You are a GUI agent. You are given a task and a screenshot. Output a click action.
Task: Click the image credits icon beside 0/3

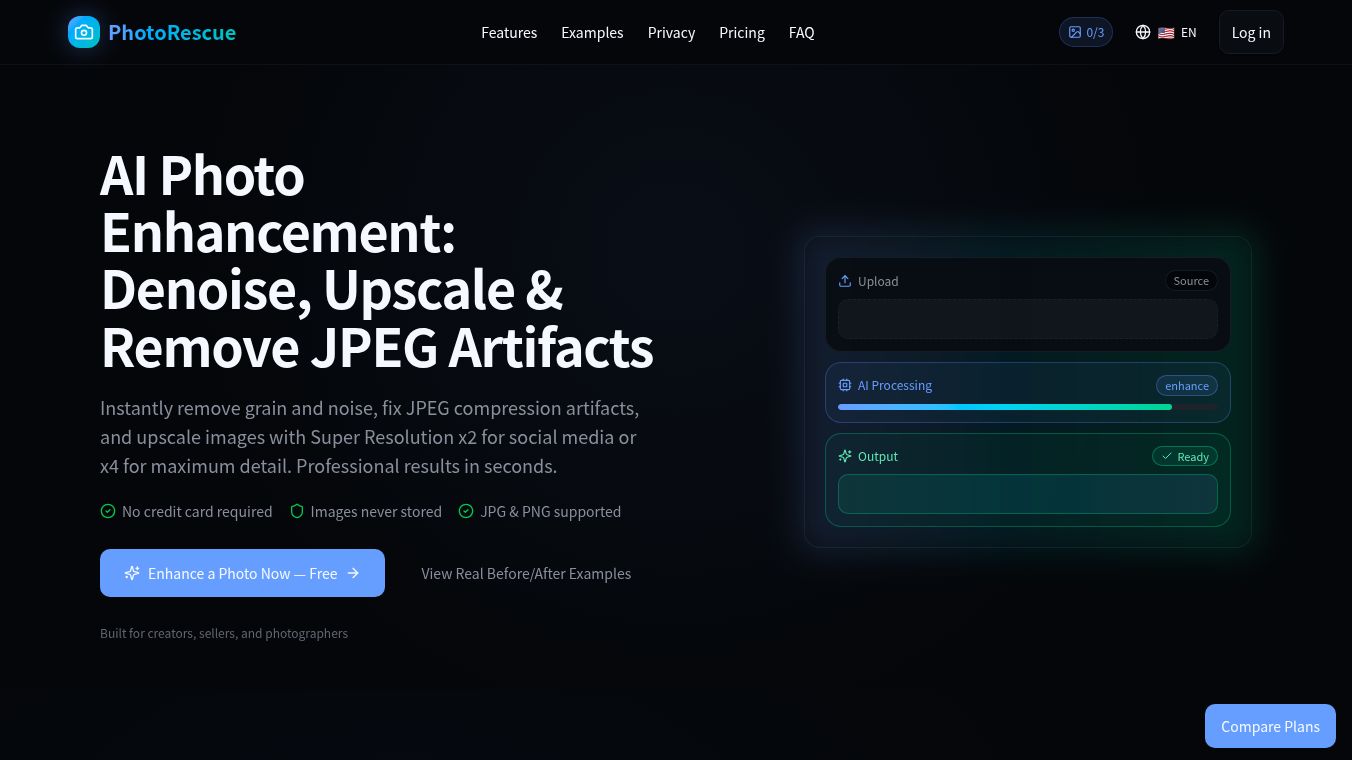tap(1075, 32)
